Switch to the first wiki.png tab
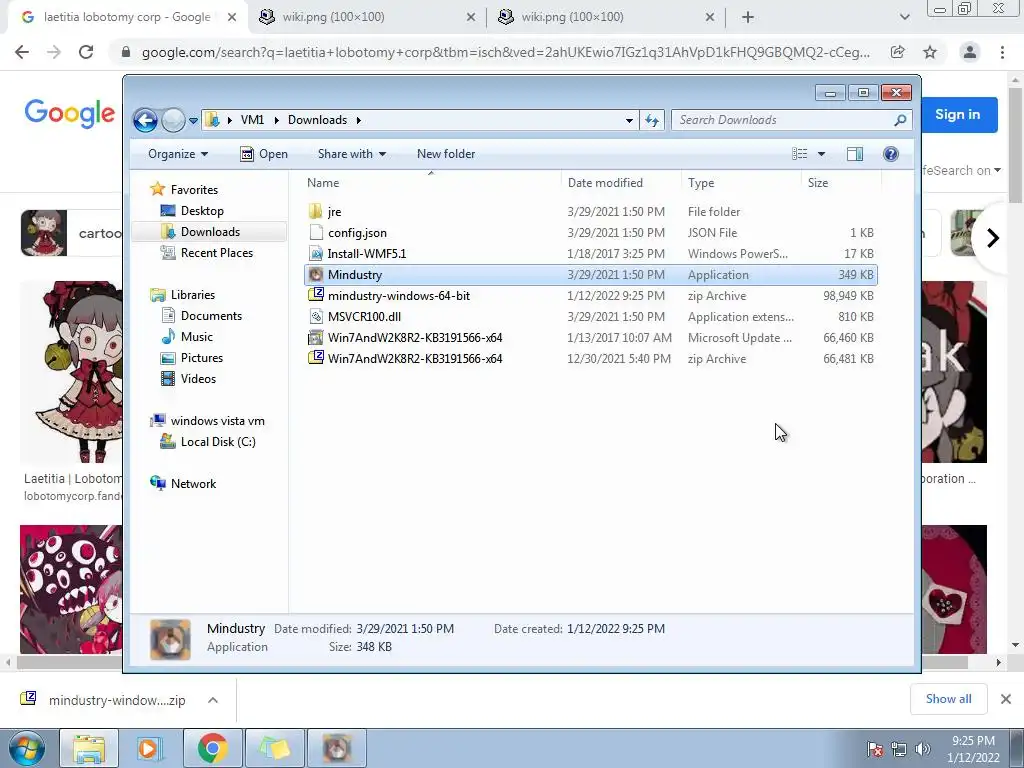Screen dimensions: 1024x768 click(367, 18)
